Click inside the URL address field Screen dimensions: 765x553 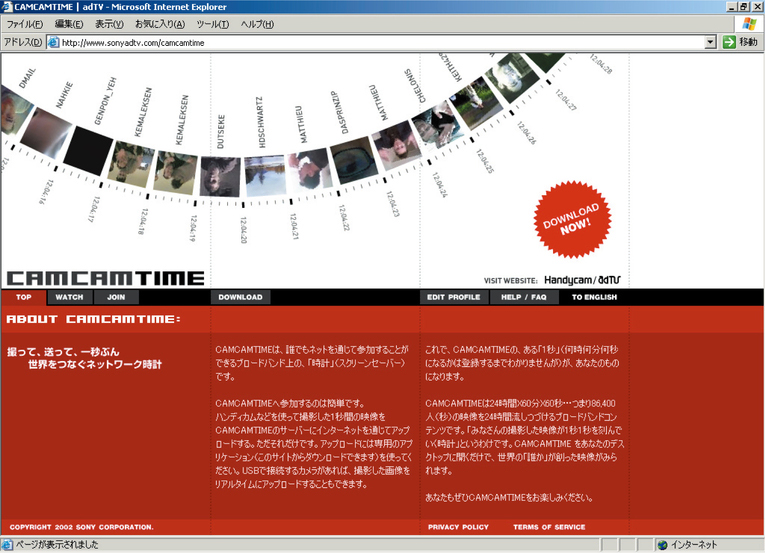[x=380, y=42]
